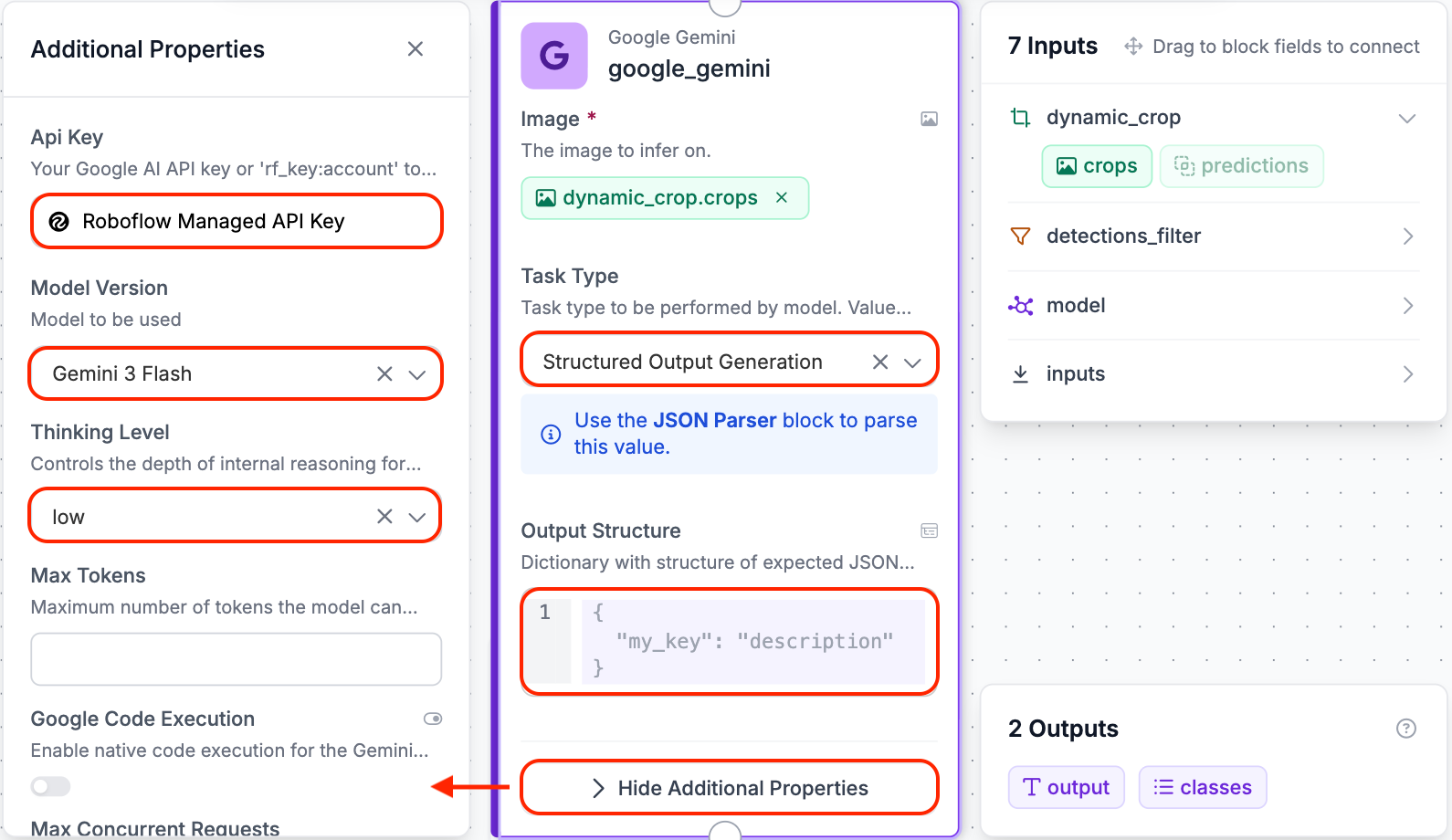Clear the Gemini 3 Flash model selection
Viewport: 1452px width, 840px height.
(384, 373)
